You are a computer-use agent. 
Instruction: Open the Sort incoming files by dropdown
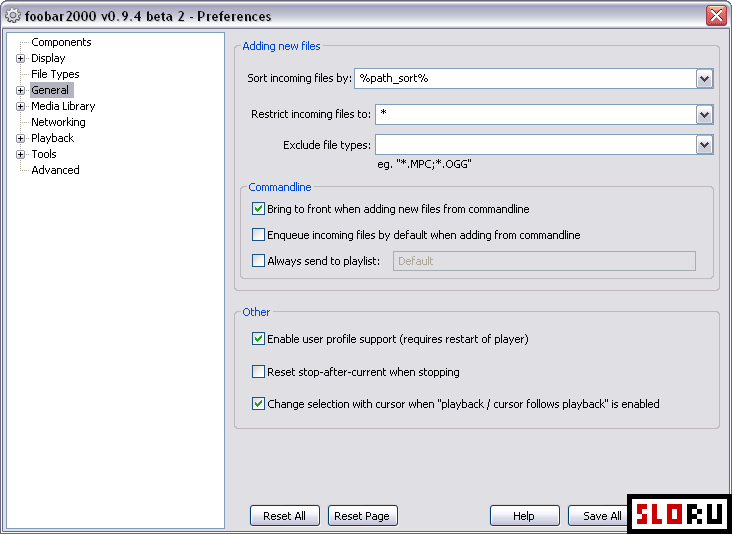704,78
